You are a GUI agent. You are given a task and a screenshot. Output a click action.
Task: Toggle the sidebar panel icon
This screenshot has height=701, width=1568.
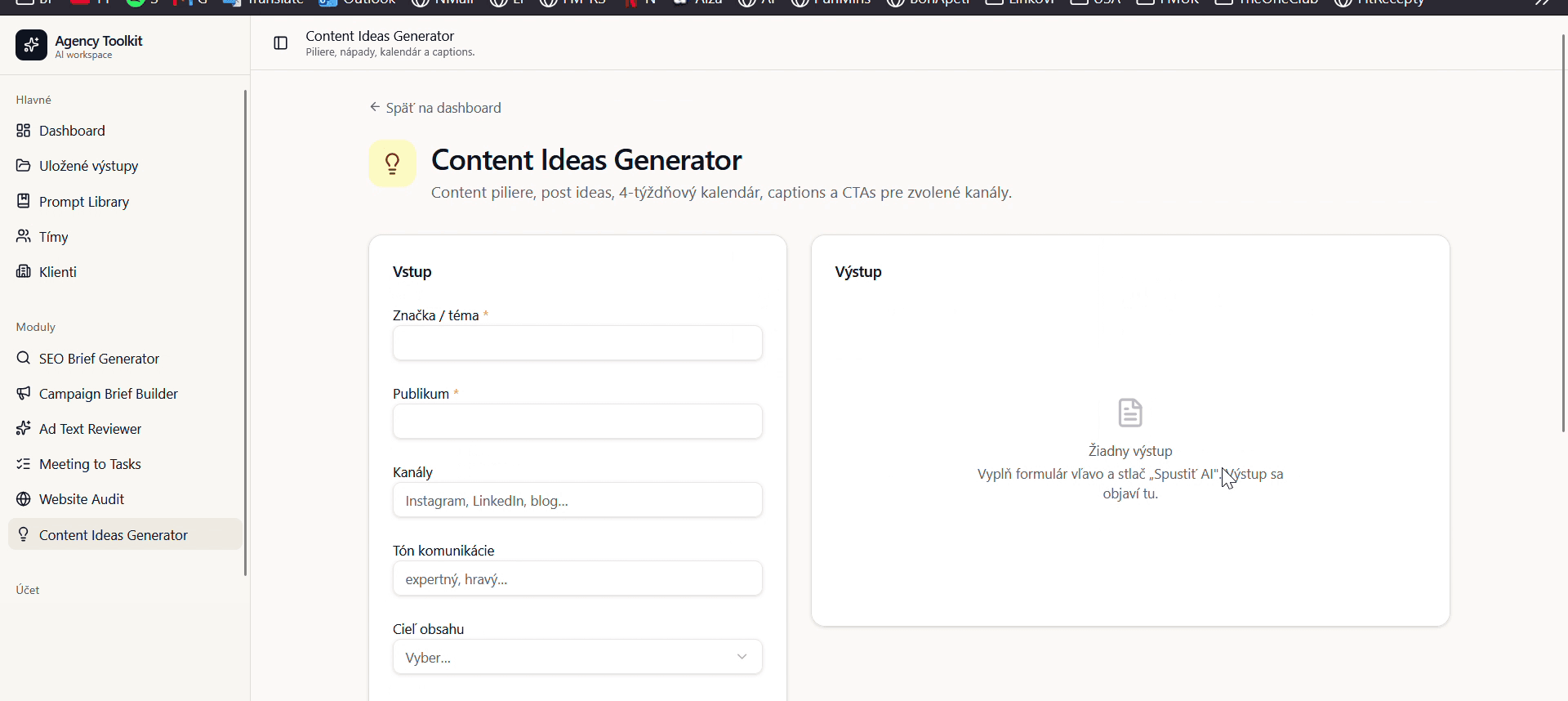(x=280, y=43)
